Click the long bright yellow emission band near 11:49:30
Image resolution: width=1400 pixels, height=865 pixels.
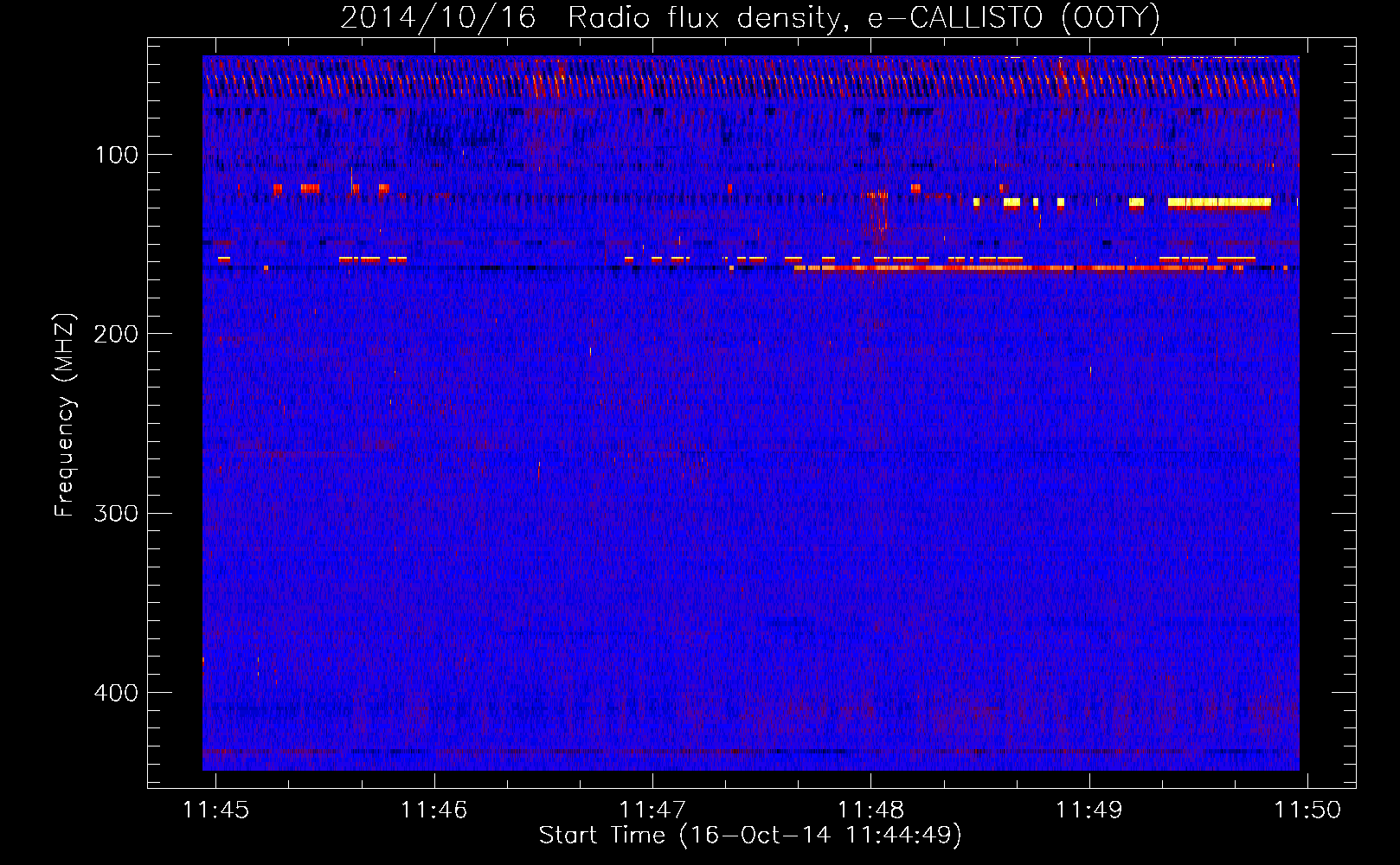click(x=1219, y=203)
